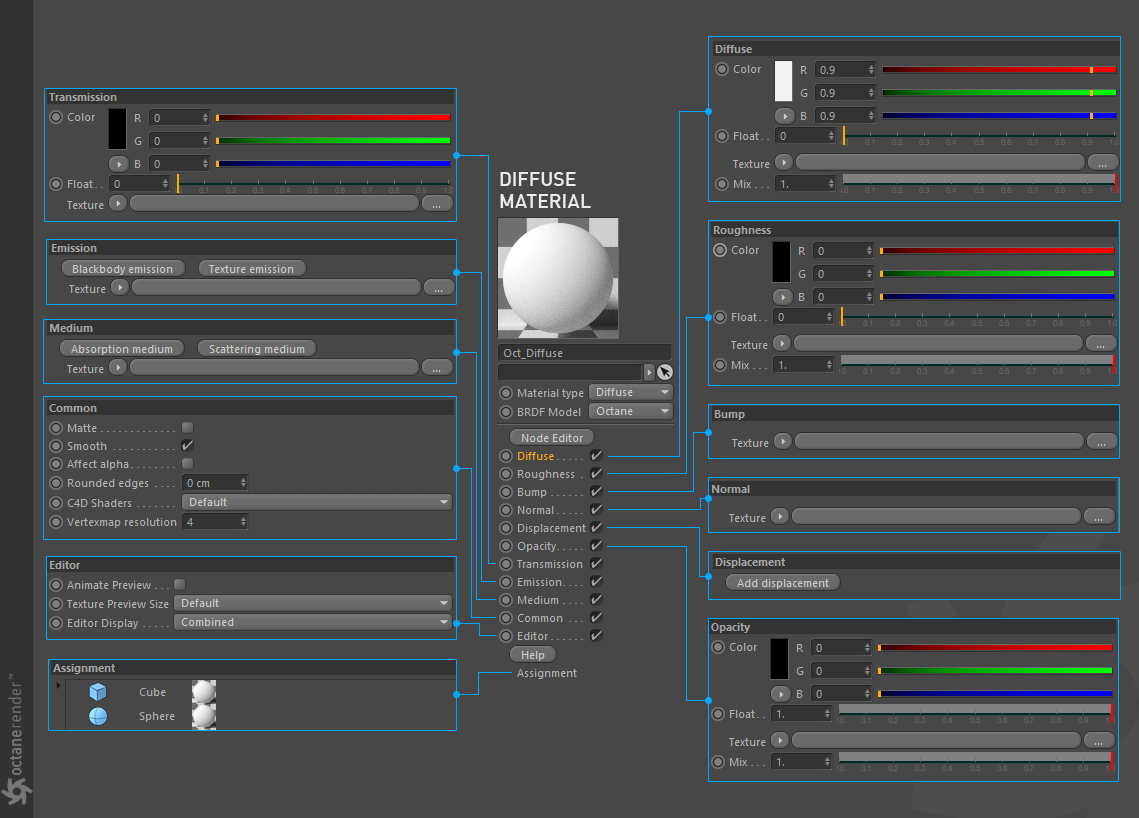Open the Medium texture browse button
Screen dimensions: 1139x818
tap(437, 368)
